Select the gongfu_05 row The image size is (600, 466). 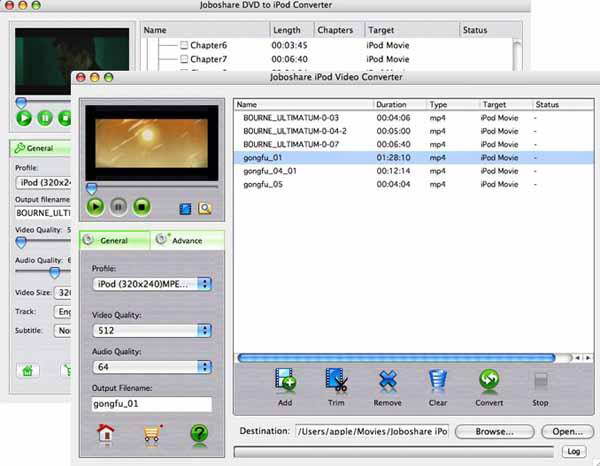[x=414, y=184]
